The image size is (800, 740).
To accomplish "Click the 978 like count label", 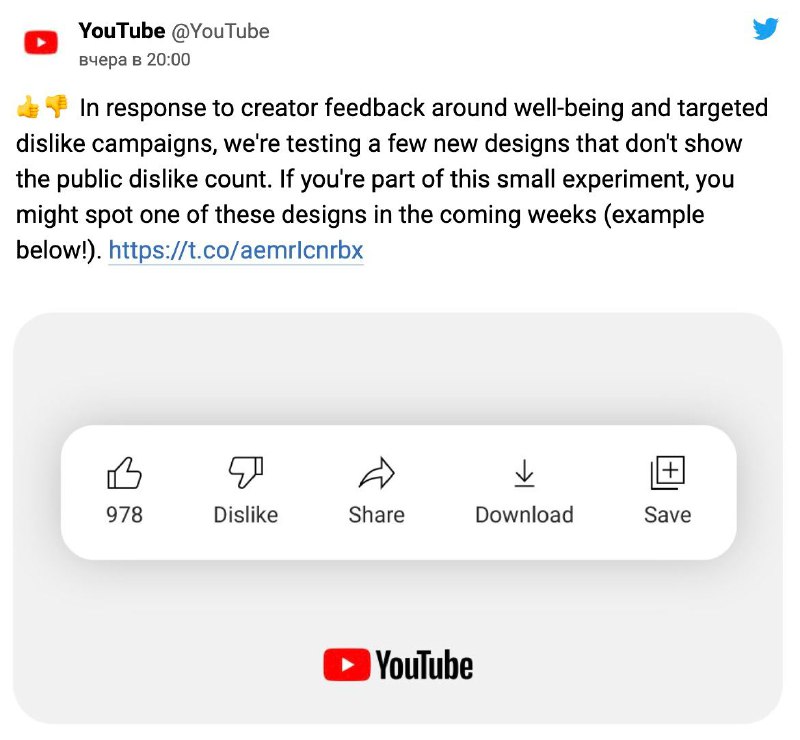I will point(123,514).
